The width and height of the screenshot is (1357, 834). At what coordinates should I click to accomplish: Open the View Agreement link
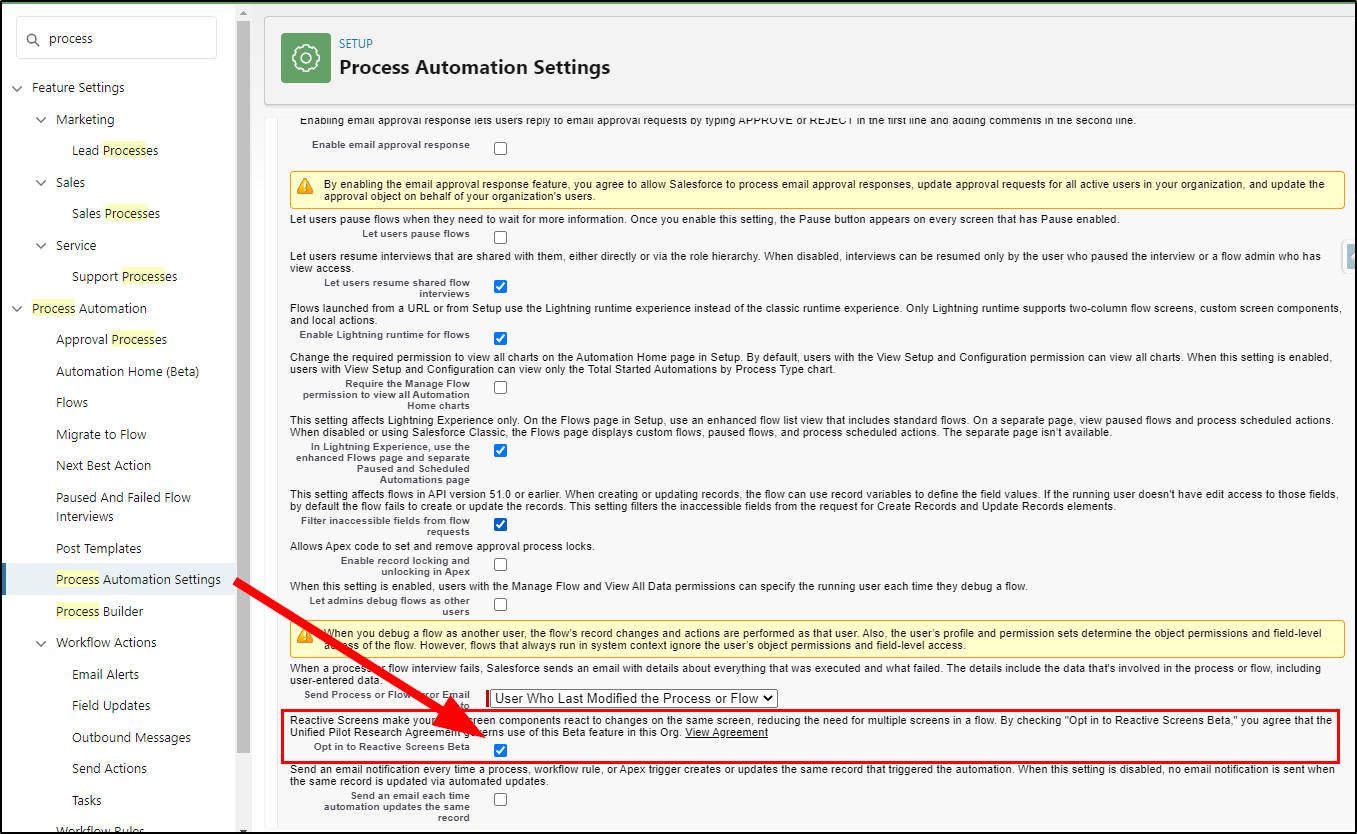727,732
